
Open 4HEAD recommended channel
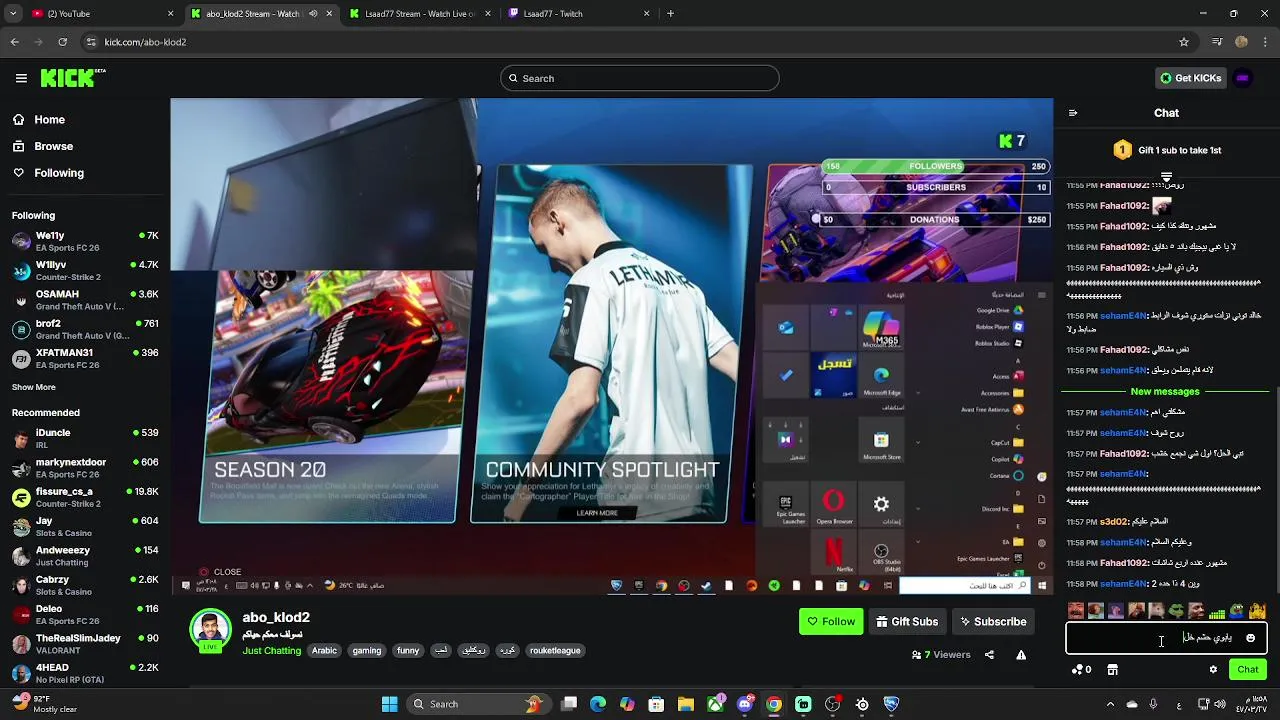(x=85, y=673)
